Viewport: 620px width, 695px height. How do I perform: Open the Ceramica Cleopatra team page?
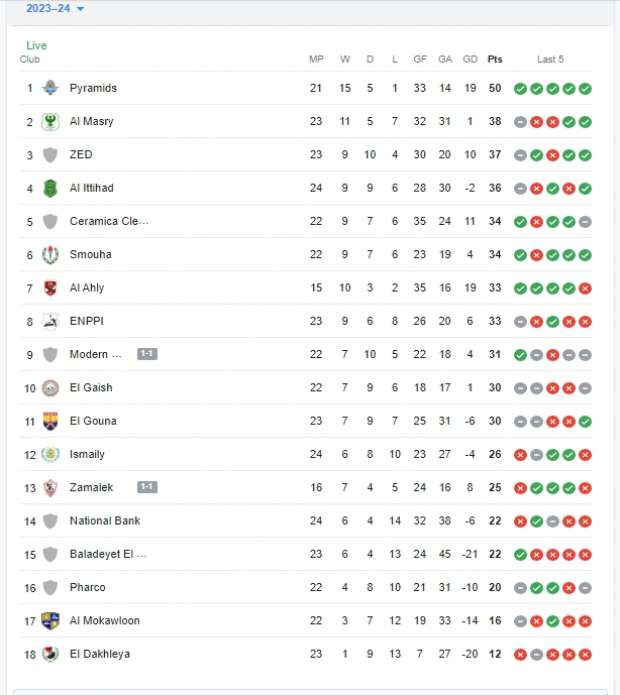[x=108, y=221]
